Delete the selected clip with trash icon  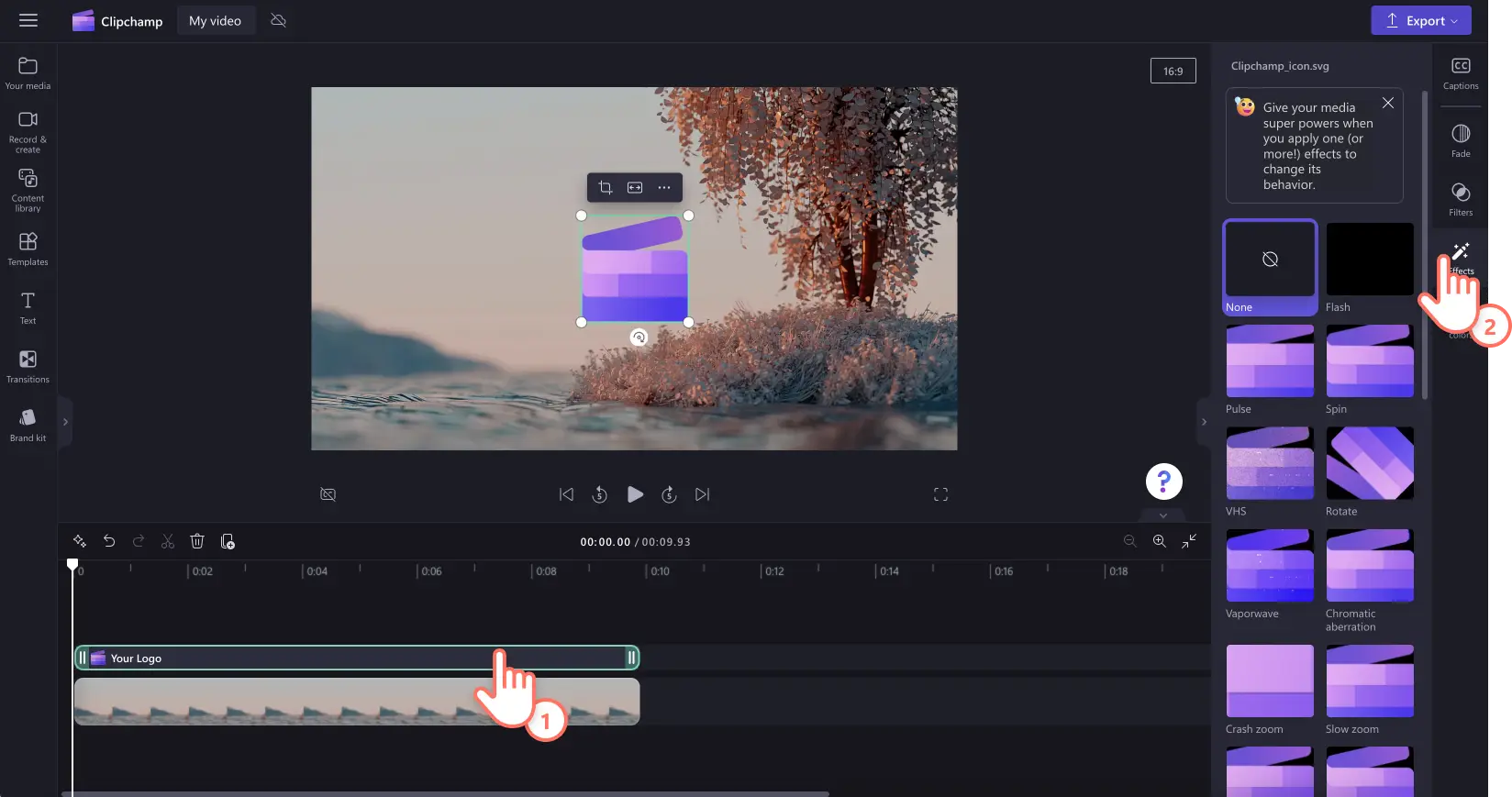197,541
